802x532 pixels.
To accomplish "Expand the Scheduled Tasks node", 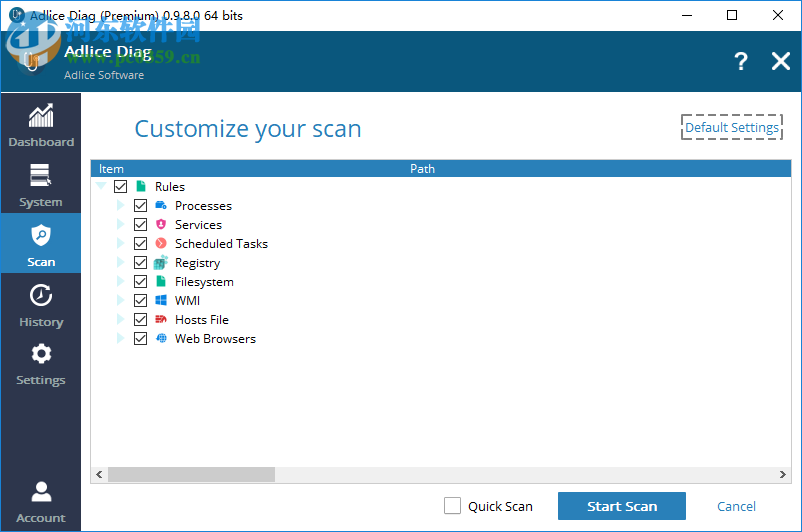I will pyautogui.click(x=120, y=243).
